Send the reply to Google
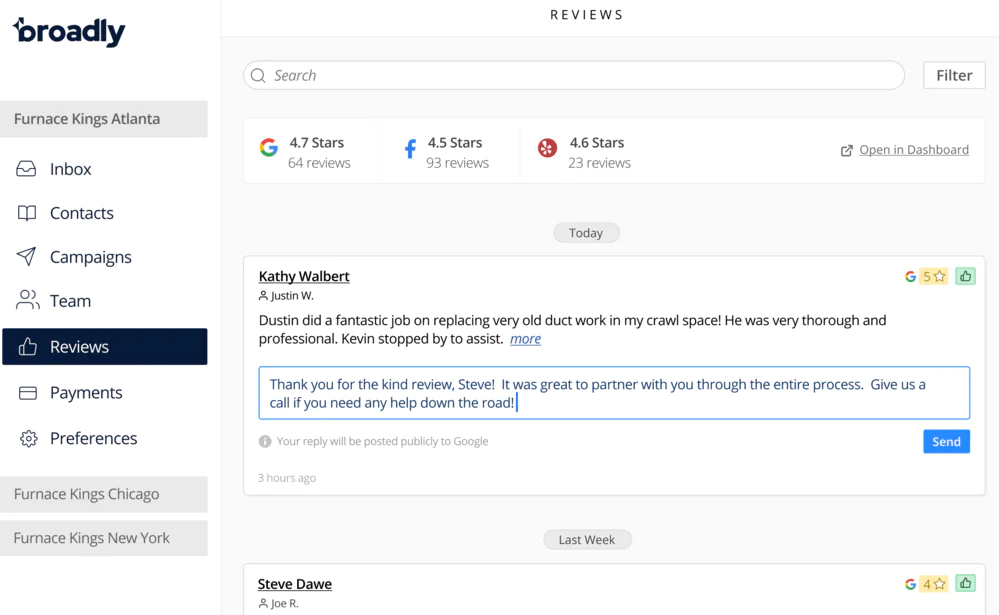Screen dimensions: 999x615 (x=946, y=442)
